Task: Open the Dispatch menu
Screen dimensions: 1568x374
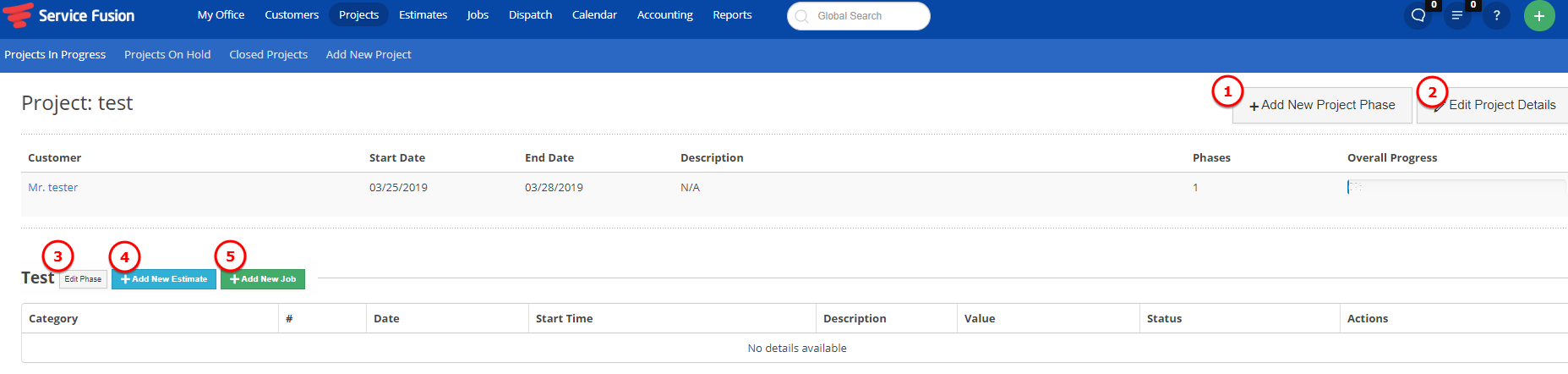Action: click(x=530, y=15)
